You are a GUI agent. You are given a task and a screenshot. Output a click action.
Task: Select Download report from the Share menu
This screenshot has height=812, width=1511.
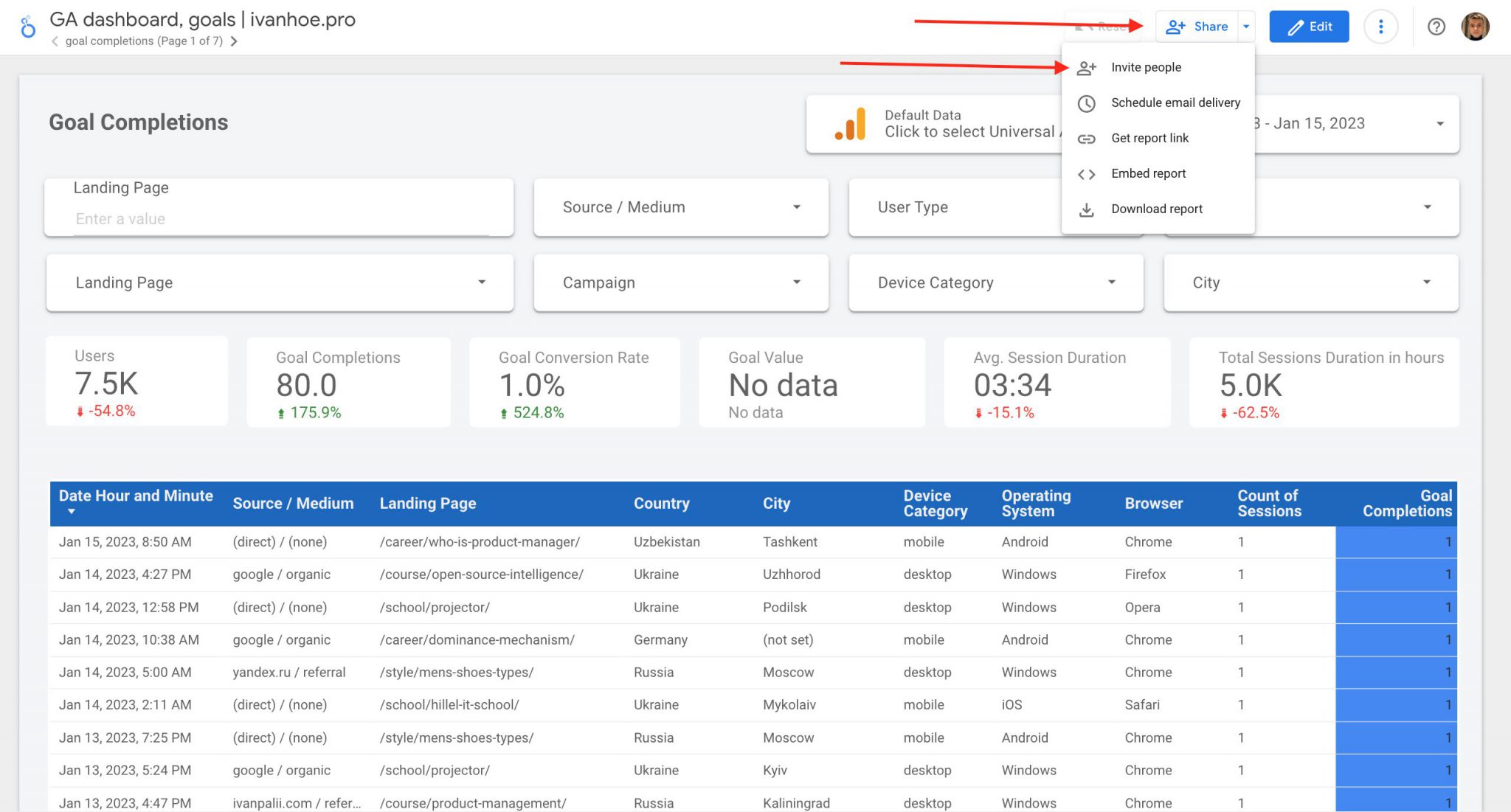(x=1156, y=209)
